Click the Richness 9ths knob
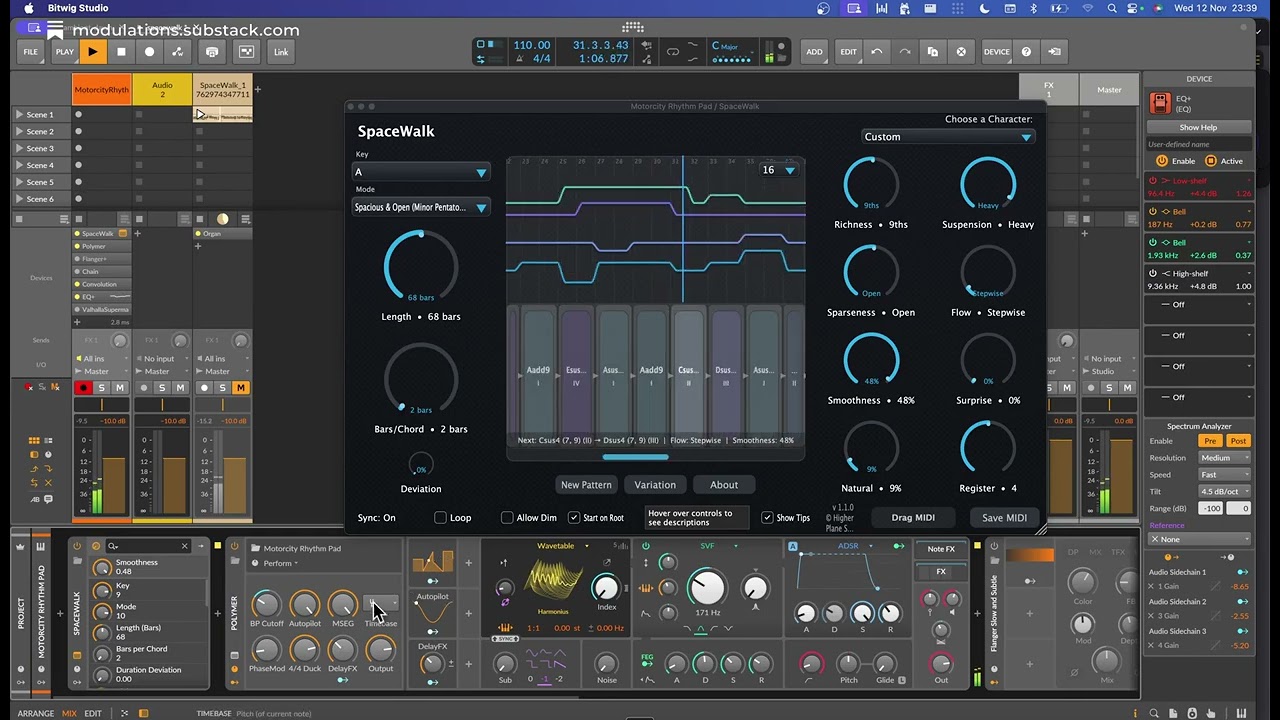Viewport: 1280px width, 720px height. (x=871, y=185)
